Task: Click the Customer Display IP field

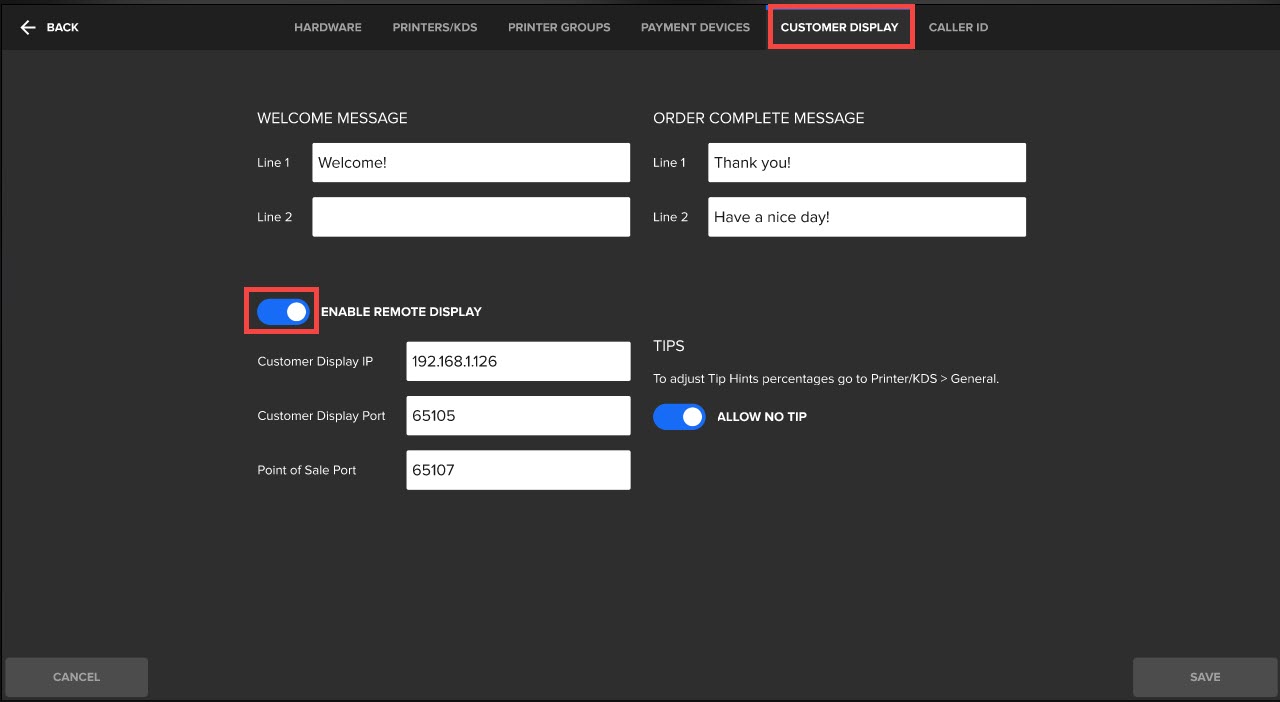Action: (x=518, y=362)
